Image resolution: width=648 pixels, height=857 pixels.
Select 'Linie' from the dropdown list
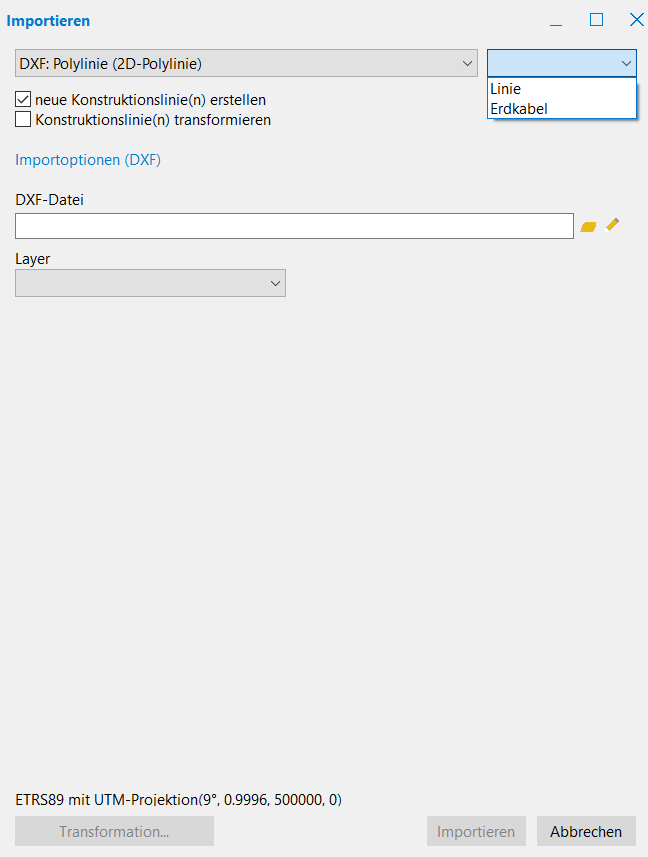click(506, 89)
